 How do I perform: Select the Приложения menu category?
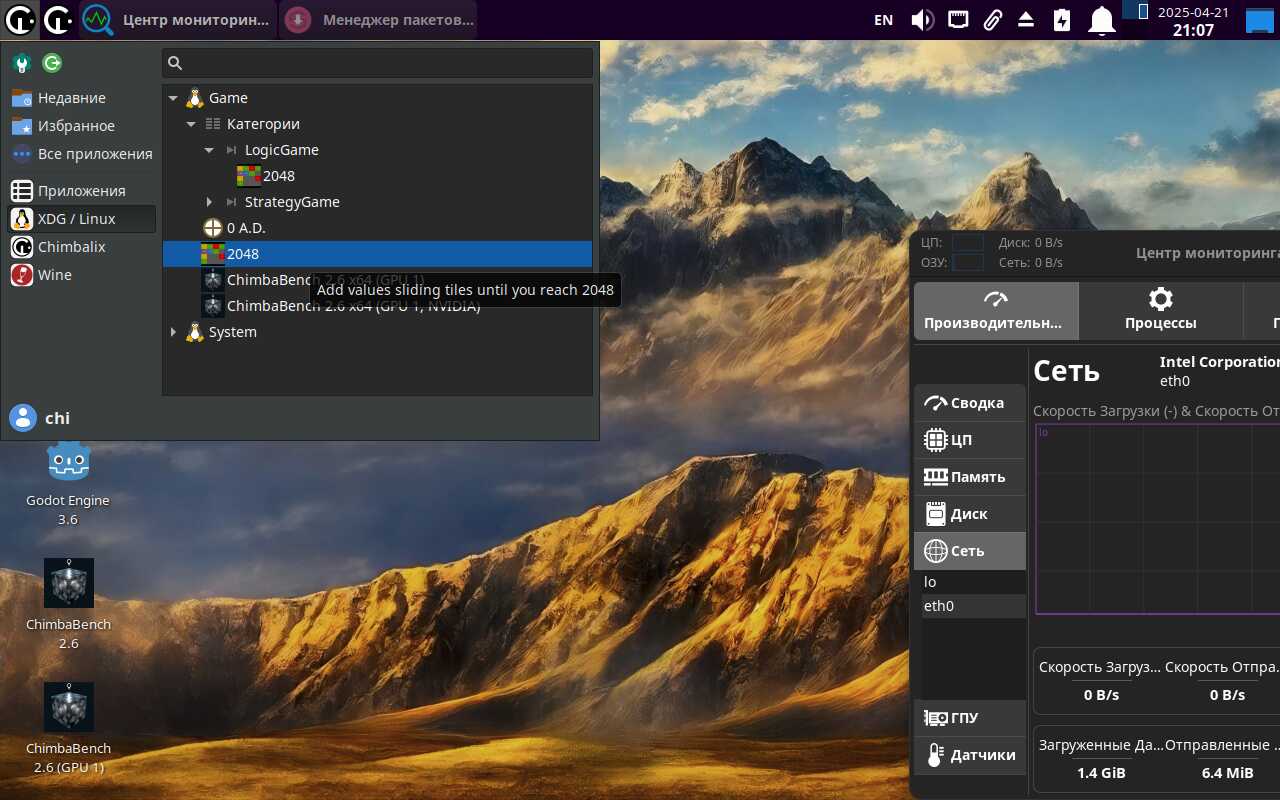(82, 191)
